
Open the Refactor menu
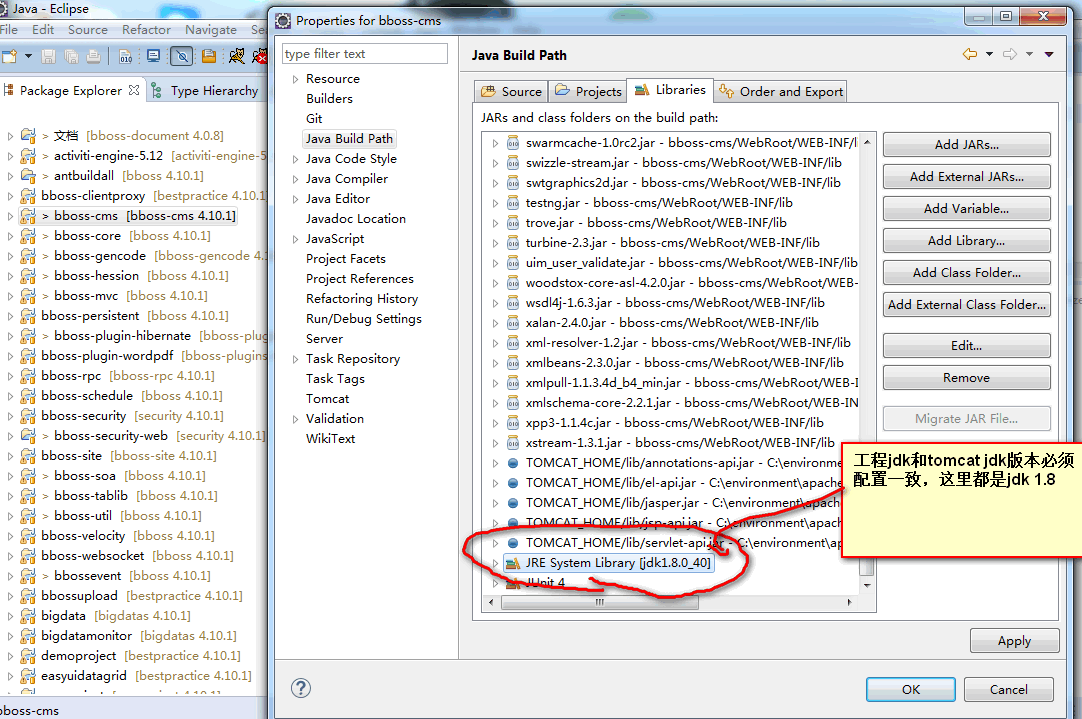click(x=146, y=30)
